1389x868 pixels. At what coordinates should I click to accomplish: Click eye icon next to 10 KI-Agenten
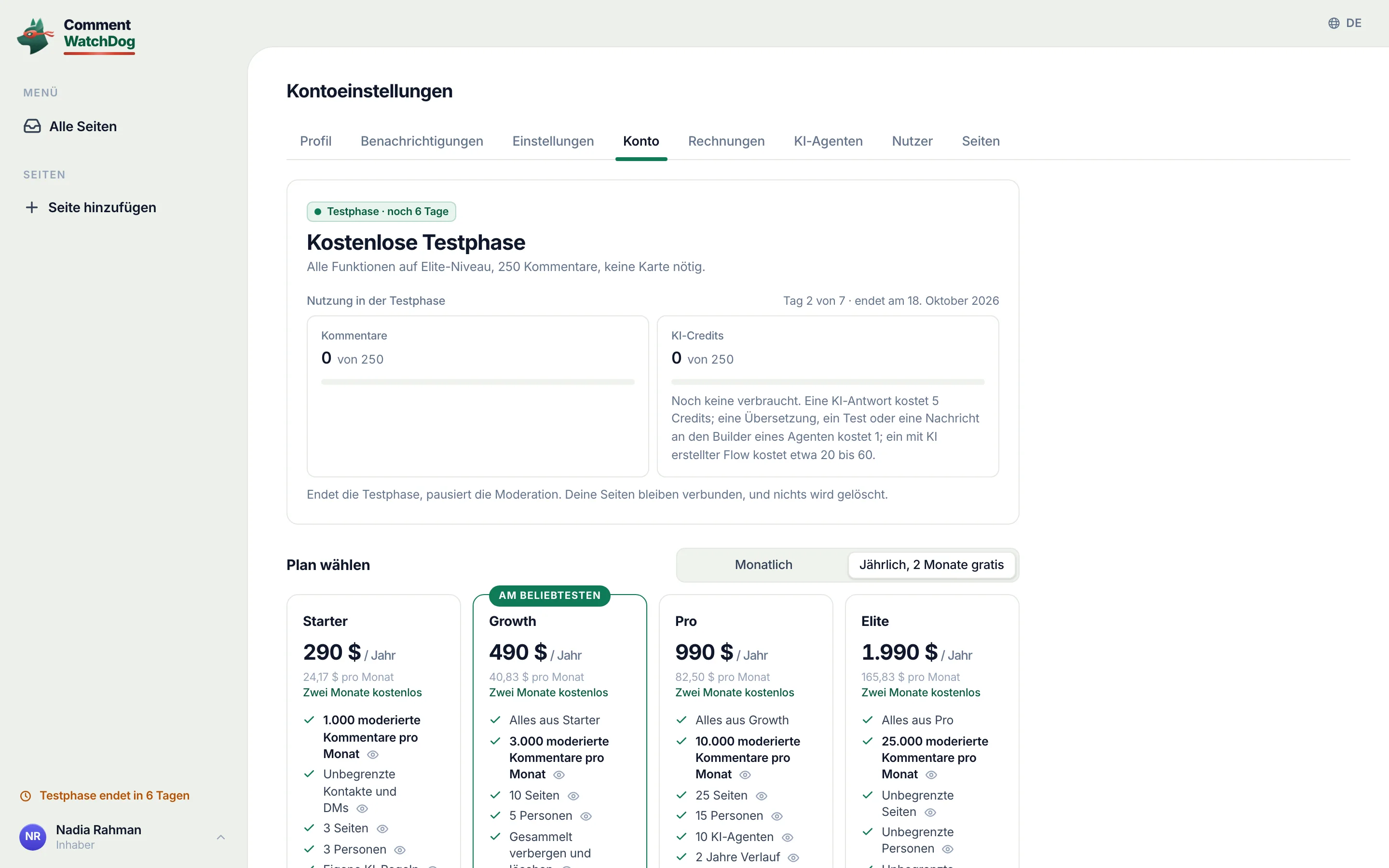click(x=788, y=838)
